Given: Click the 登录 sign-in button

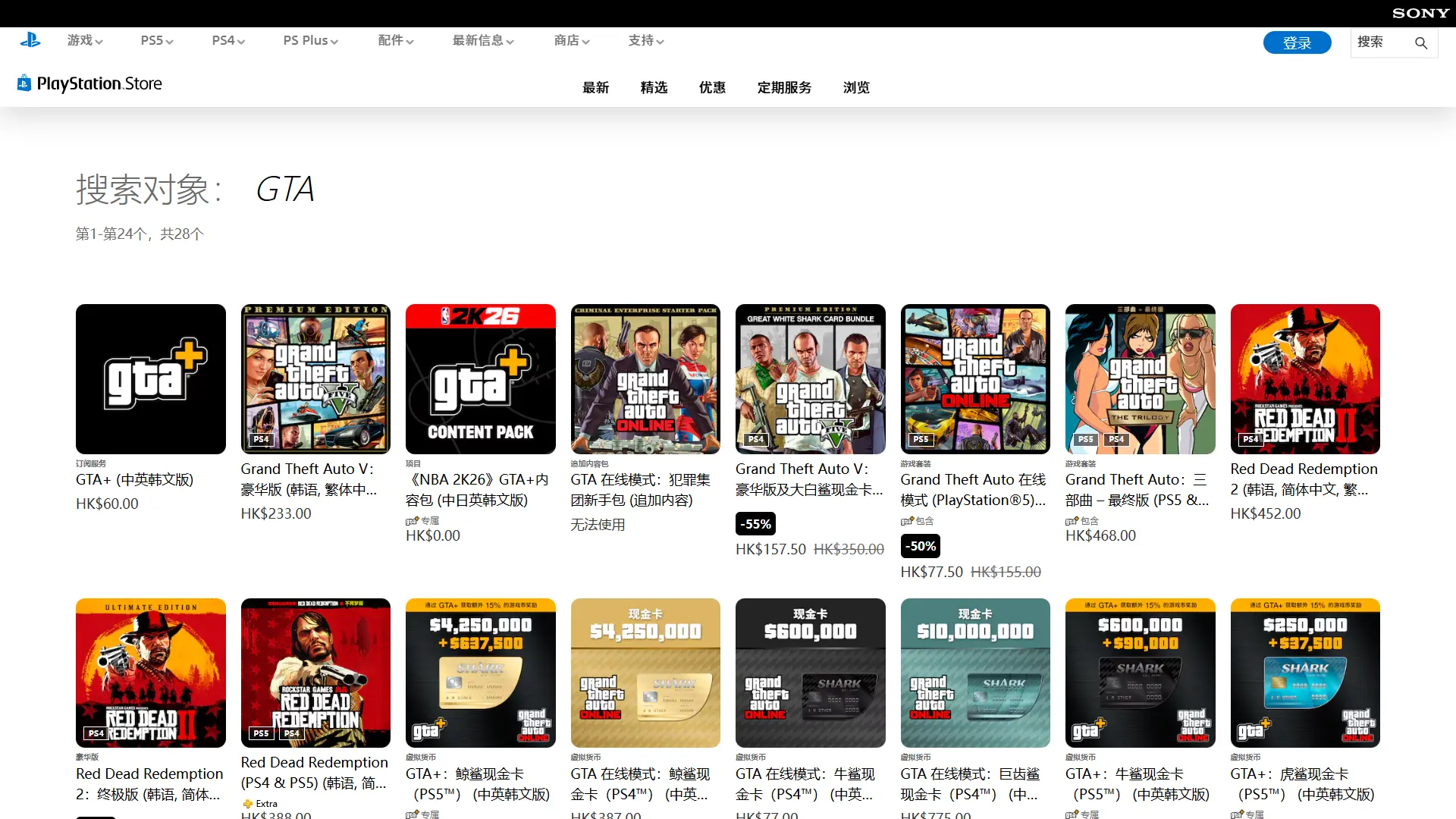Looking at the screenshot, I should [x=1297, y=43].
